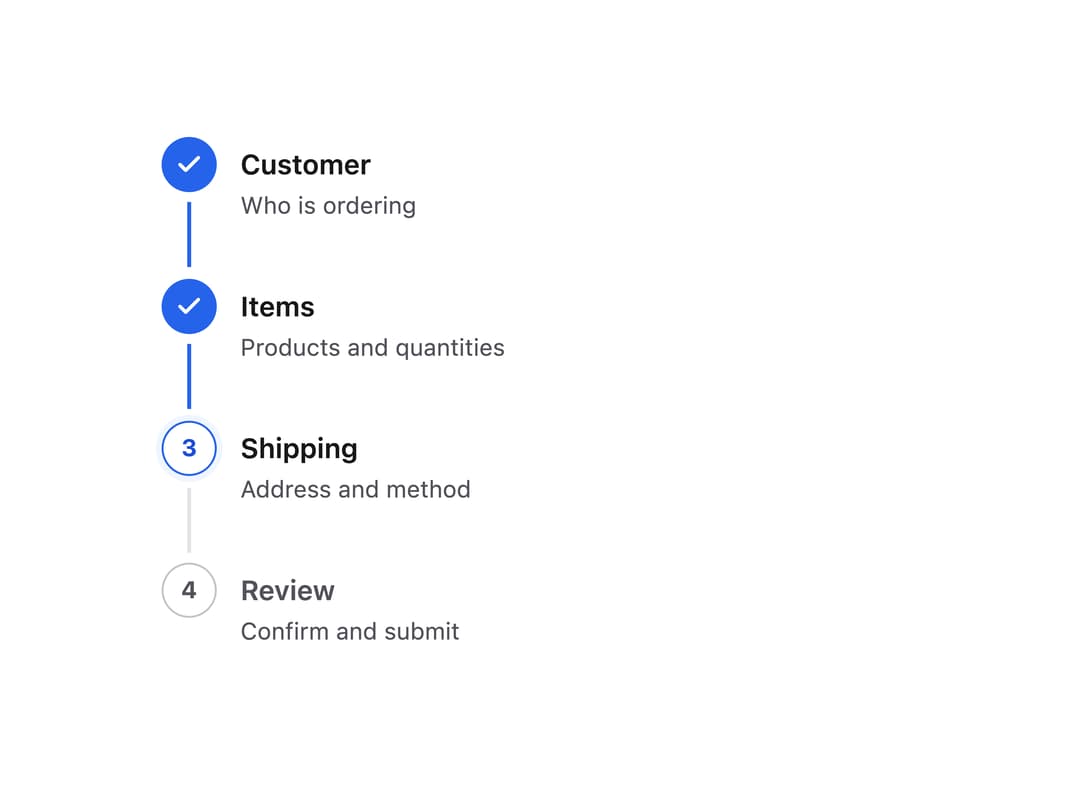This screenshot has height=810, width=1080.
Task: Click the Customer step checkmark circle
Action: point(189,165)
